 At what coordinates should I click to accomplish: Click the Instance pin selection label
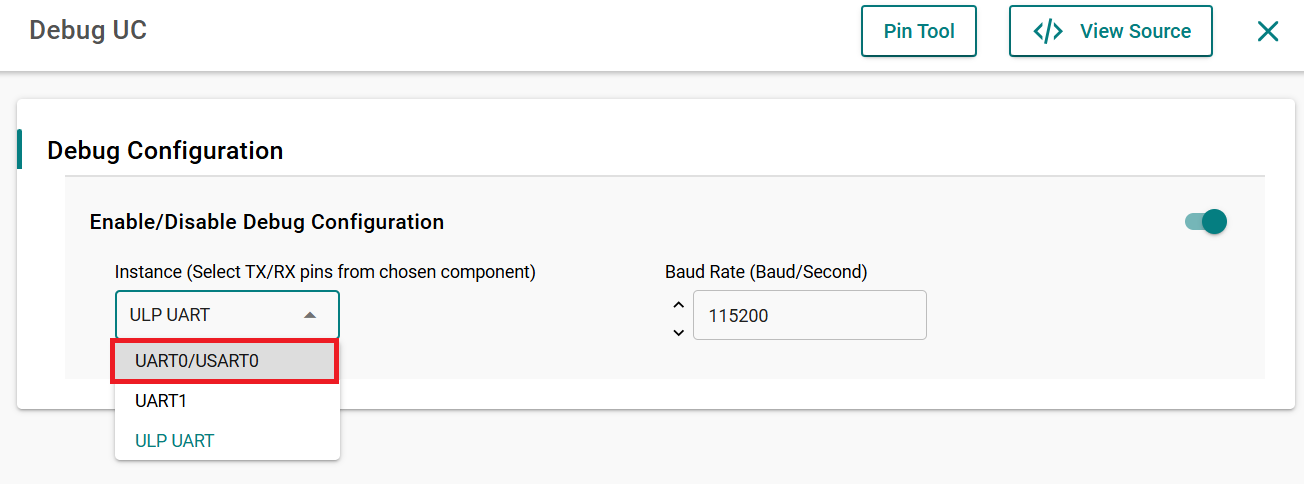(325, 272)
